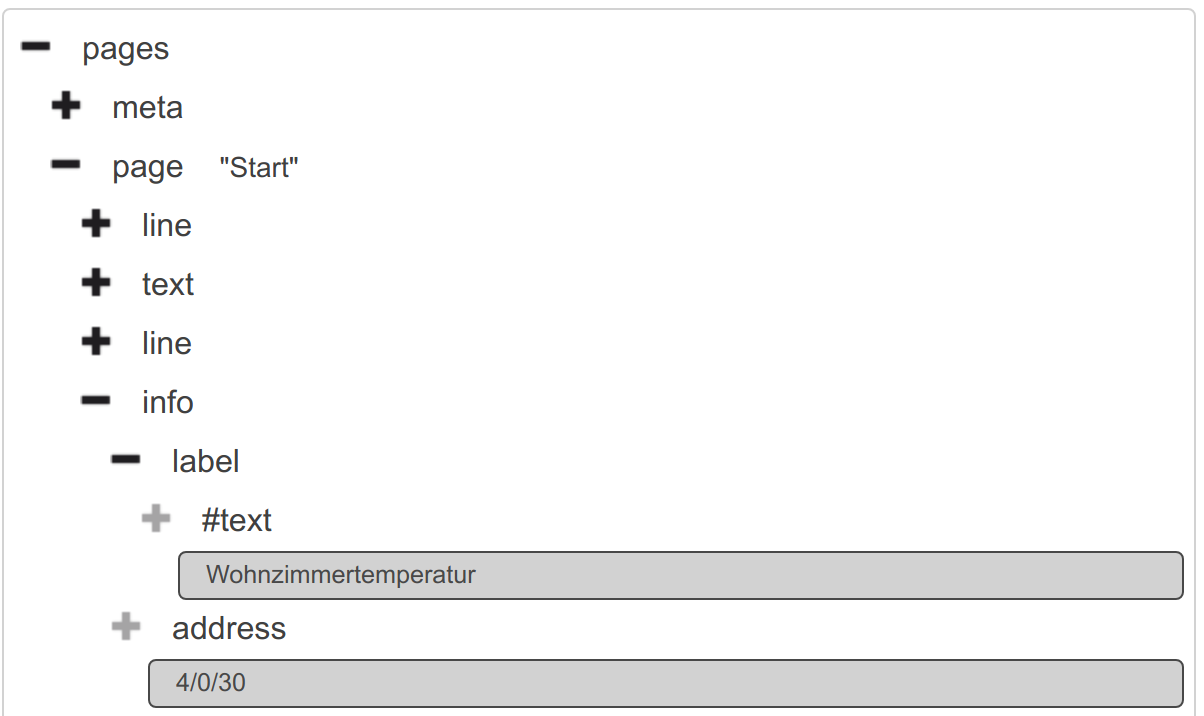Expand the line node below text
This screenshot has height=716, width=1204.
coord(96,343)
